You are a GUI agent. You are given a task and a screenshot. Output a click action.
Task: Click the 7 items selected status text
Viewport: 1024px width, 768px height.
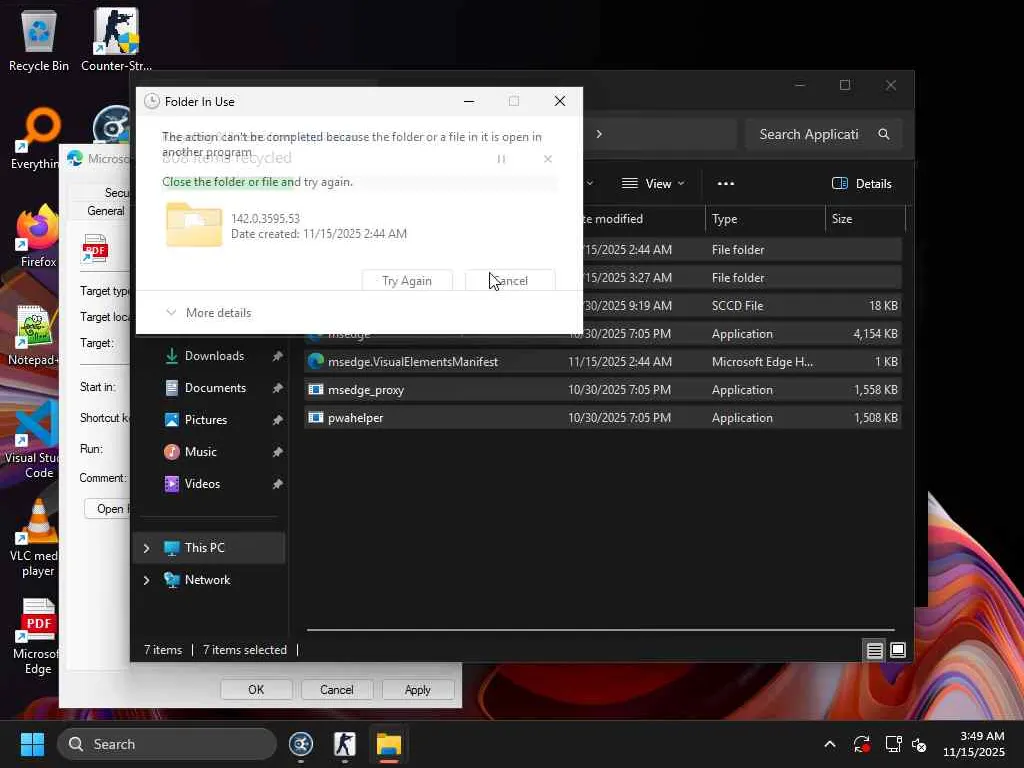click(x=245, y=650)
